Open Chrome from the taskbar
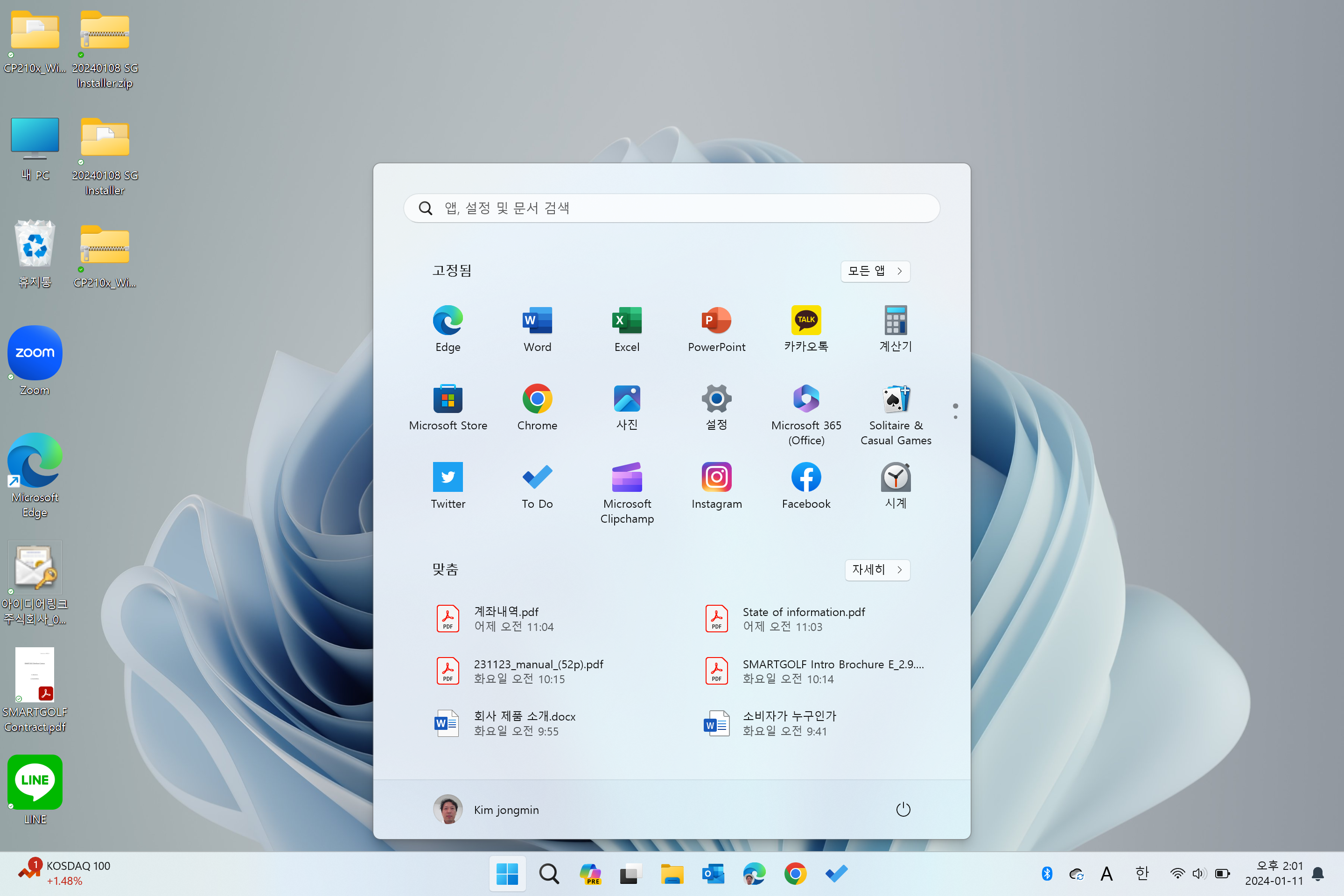This screenshot has width=1344, height=896. pos(795,874)
